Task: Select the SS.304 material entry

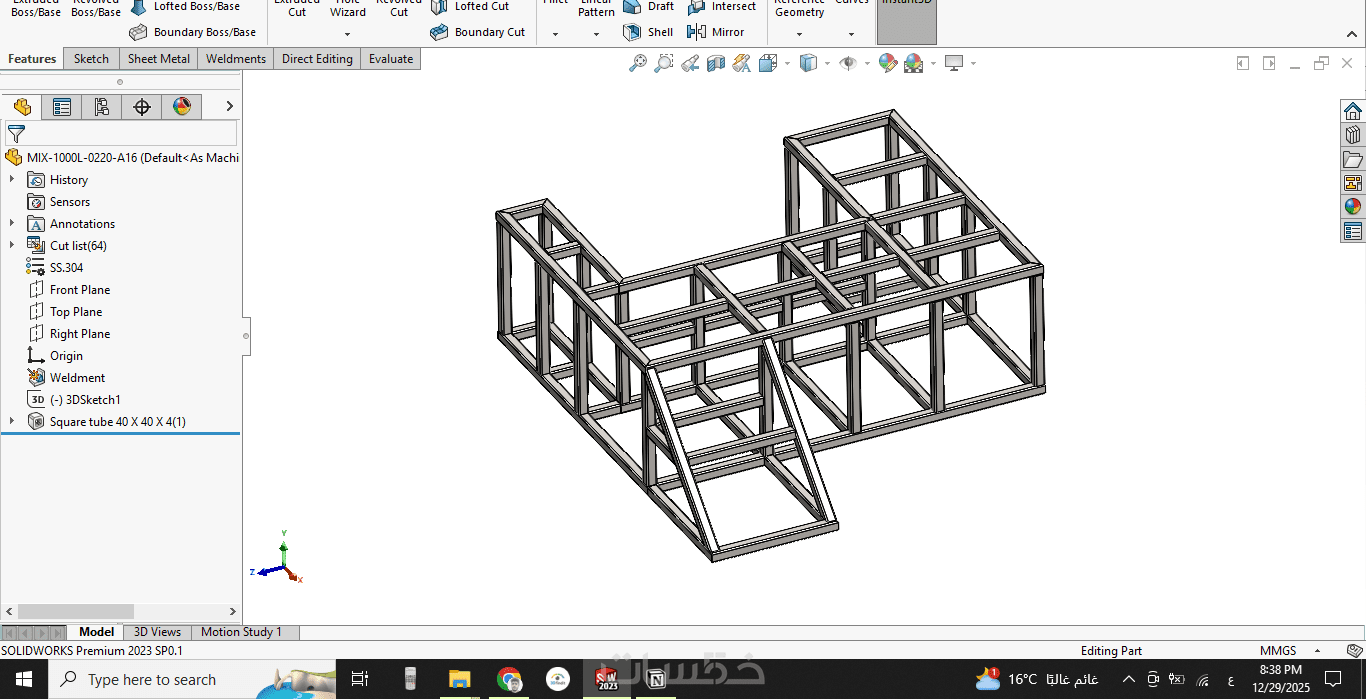Action: (x=55, y=267)
